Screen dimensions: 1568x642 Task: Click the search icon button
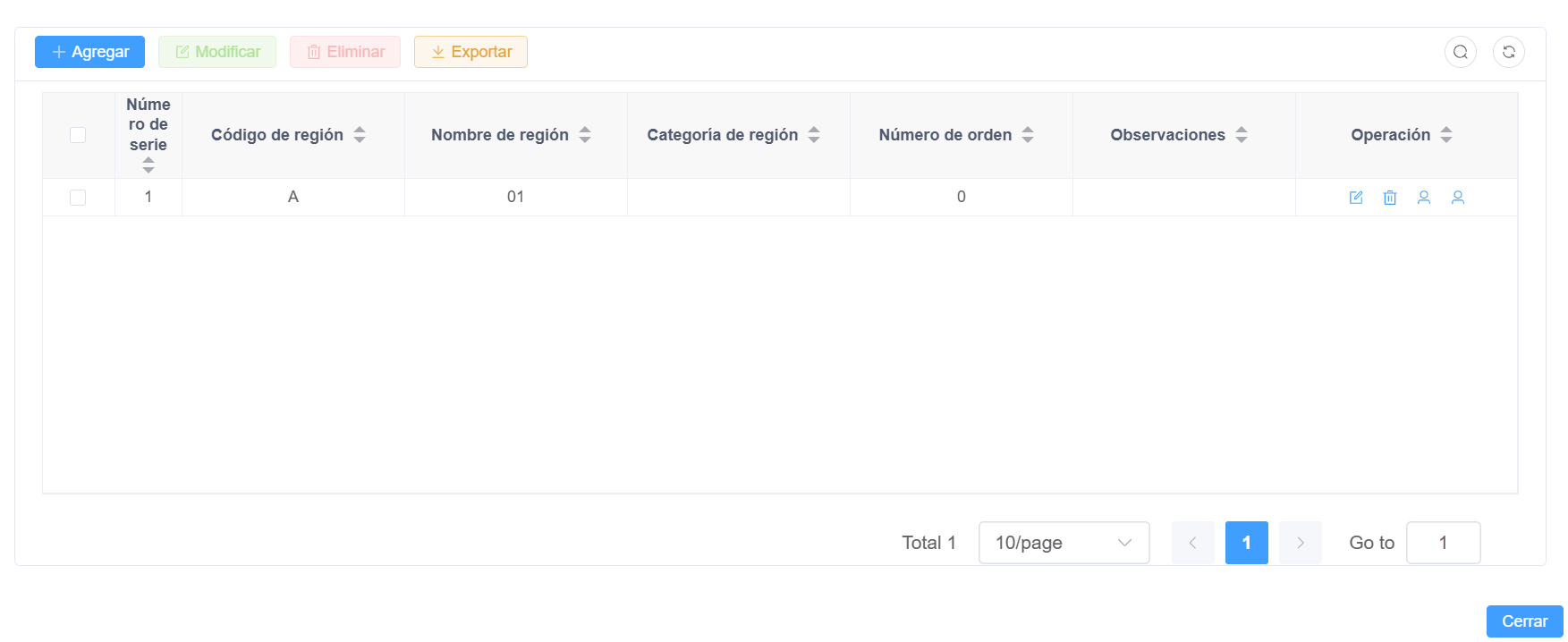(x=1460, y=52)
